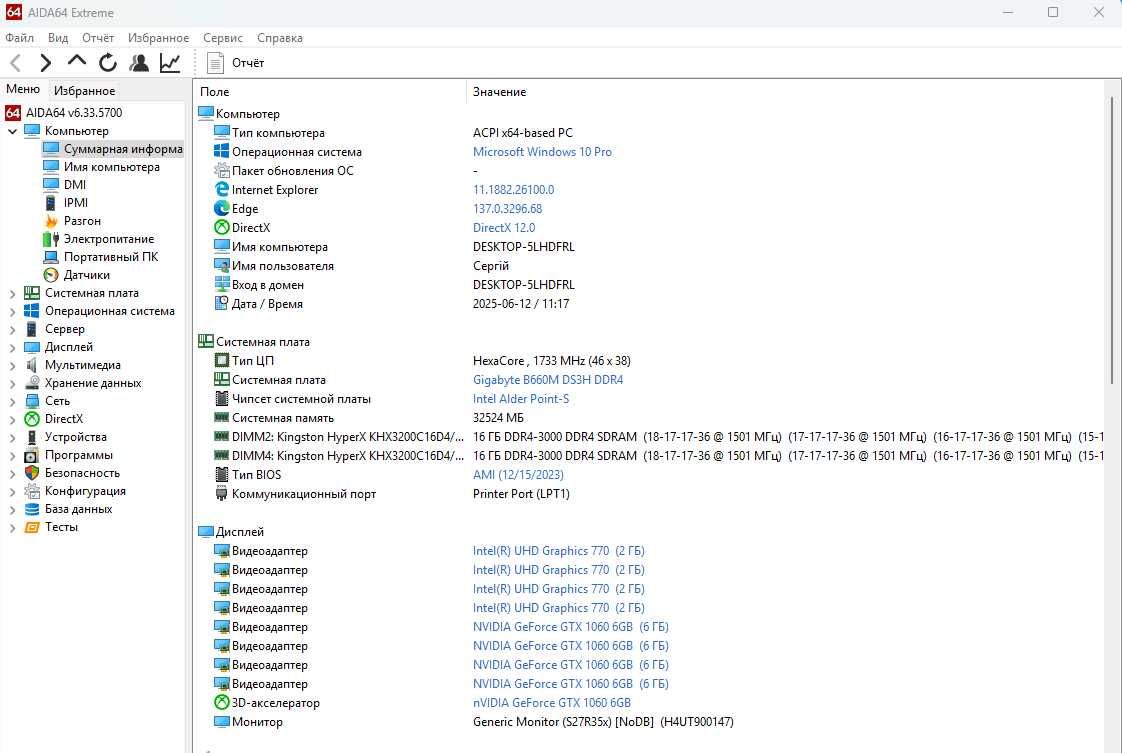This screenshot has width=1122, height=753.
Task: Click the Internet Explorer icon in report
Action: [x=222, y=190]
